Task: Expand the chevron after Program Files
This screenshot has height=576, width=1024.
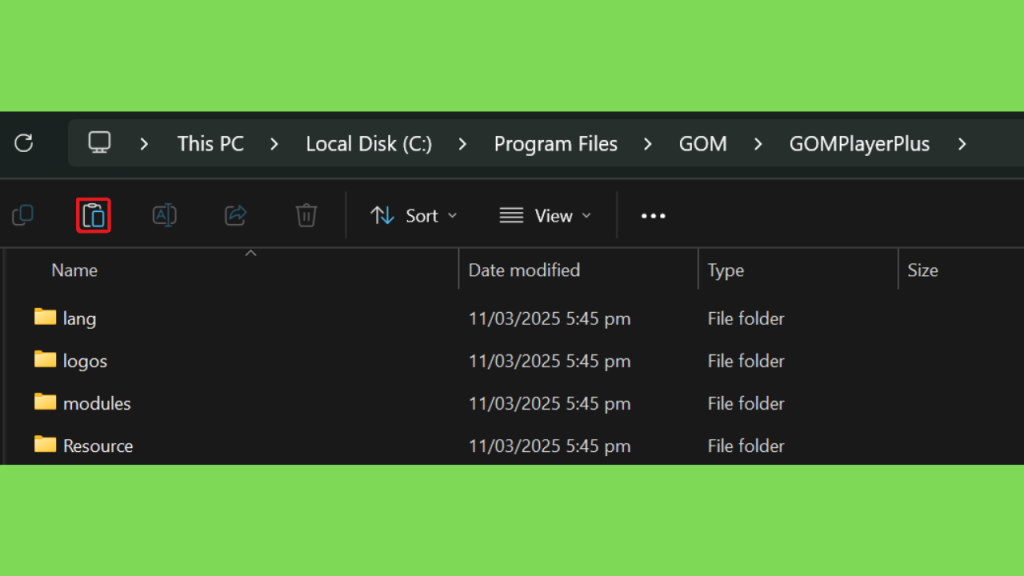Action: 648,144
